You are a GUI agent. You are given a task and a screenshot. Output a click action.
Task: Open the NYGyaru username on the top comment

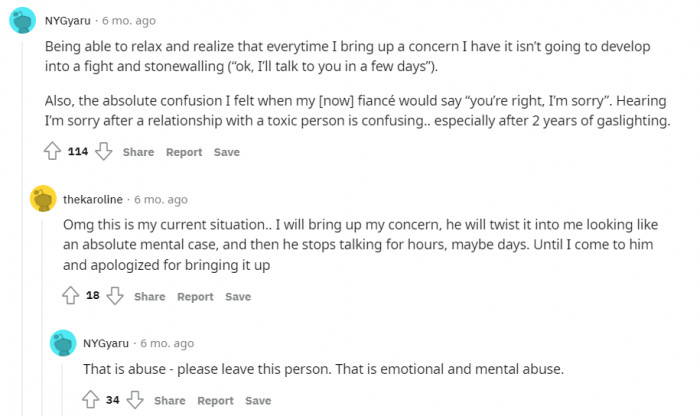pyautogui.click(x=66, y=19)
